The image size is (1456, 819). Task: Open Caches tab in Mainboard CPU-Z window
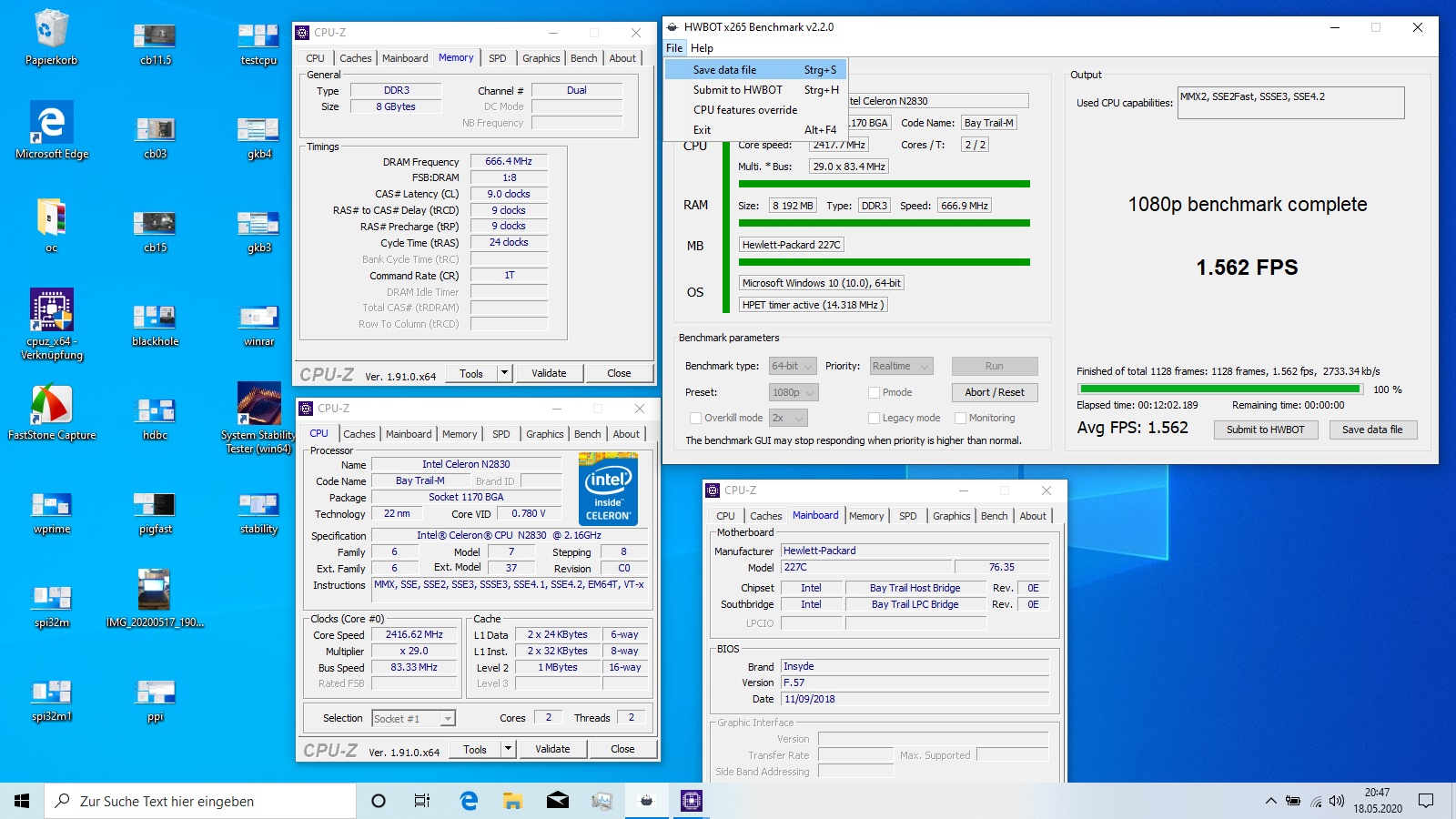click(765, 515)
